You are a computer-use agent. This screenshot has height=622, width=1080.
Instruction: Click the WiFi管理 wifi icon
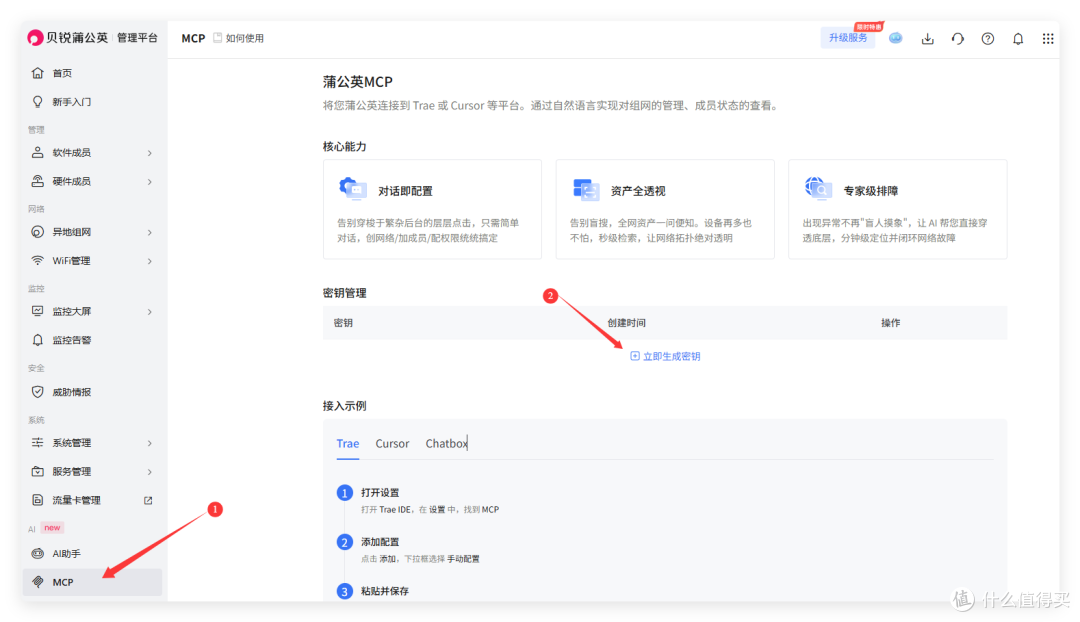[x=38, y=260]
